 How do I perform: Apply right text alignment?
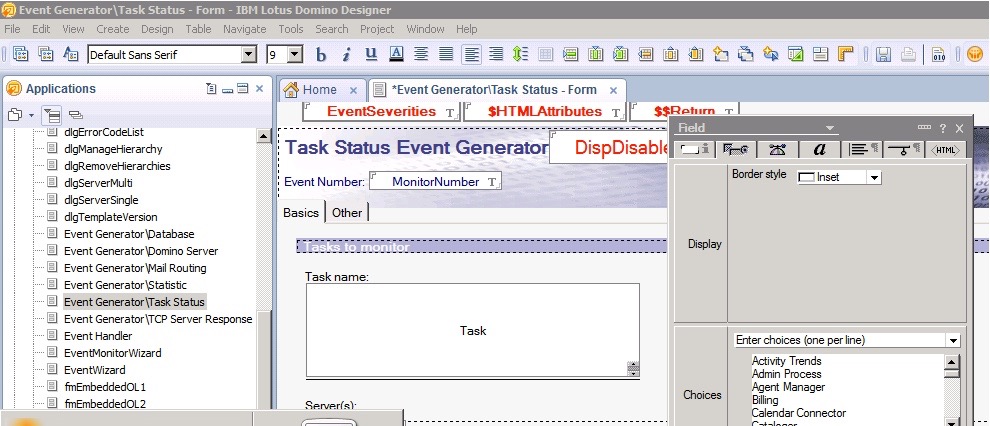point(496,55)
